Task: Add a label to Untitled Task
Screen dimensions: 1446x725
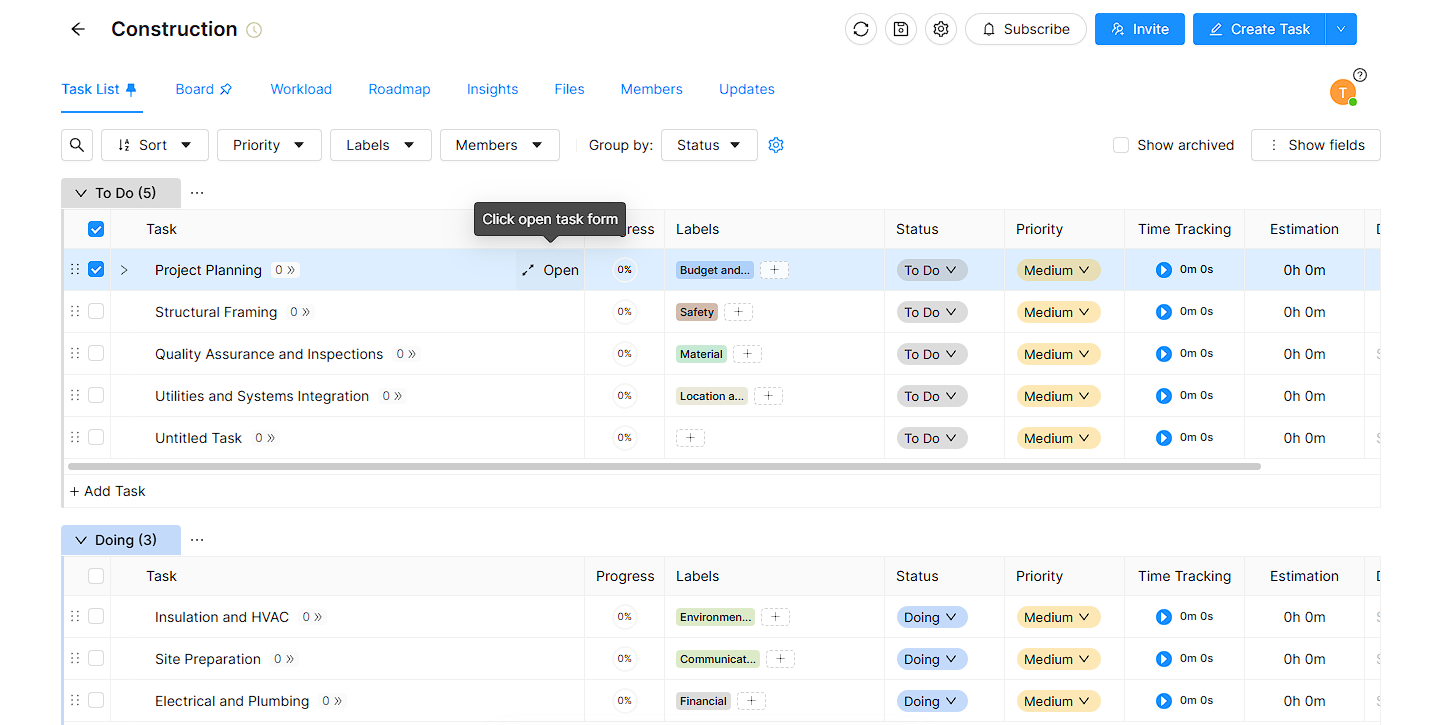Action: [x=690, y=438]
